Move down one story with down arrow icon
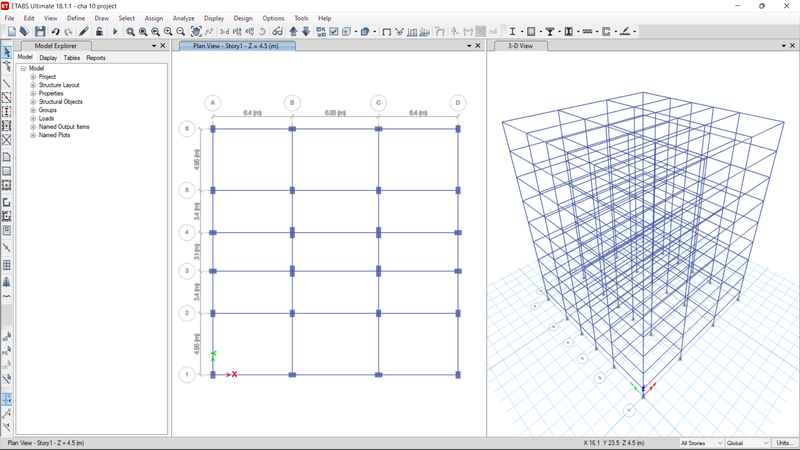This screenshot has width=800, height=450. pos(306,32)
